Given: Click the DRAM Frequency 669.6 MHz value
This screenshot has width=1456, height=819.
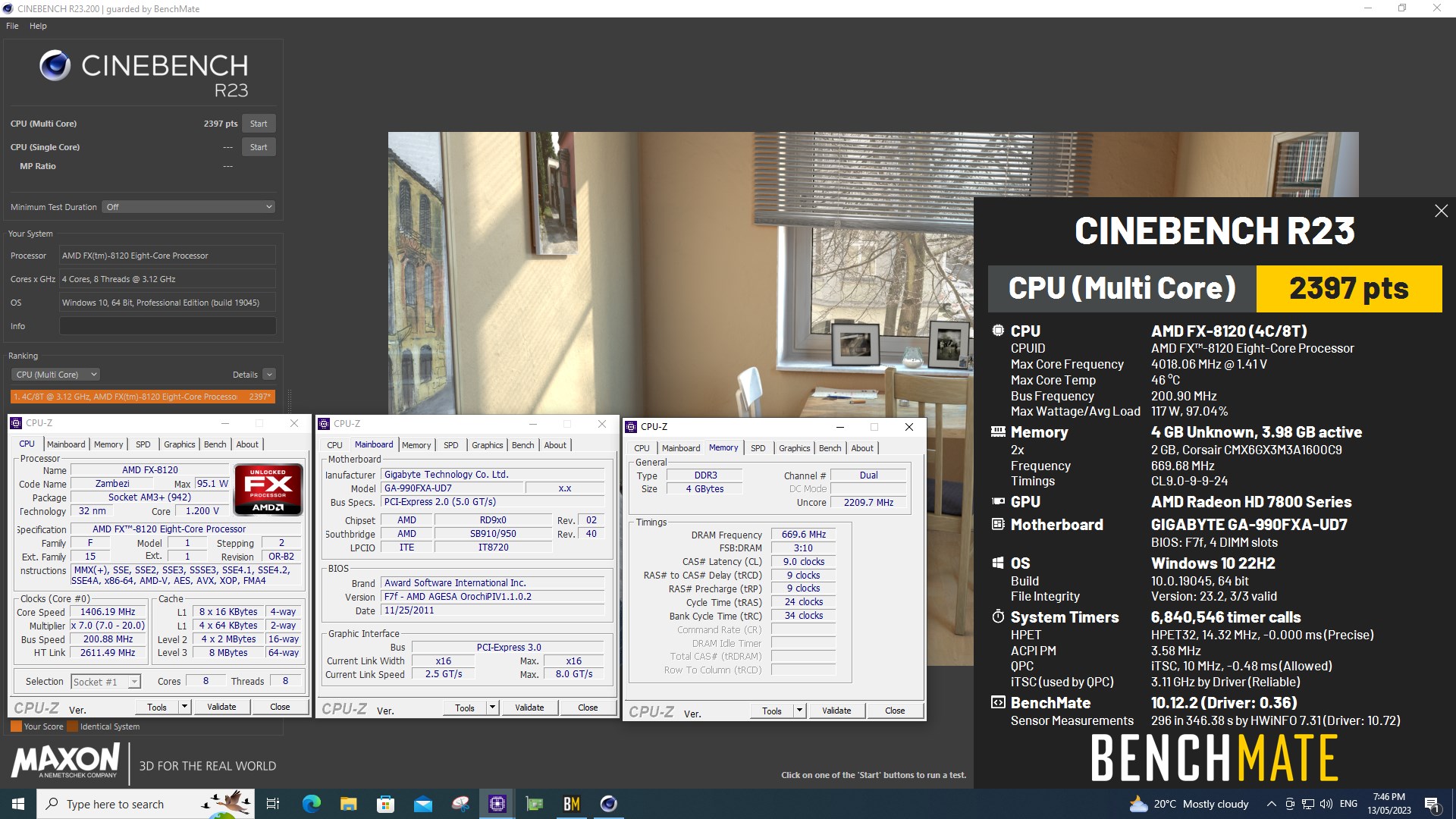Looking at the screenshot, I should [x=803, y=535].
